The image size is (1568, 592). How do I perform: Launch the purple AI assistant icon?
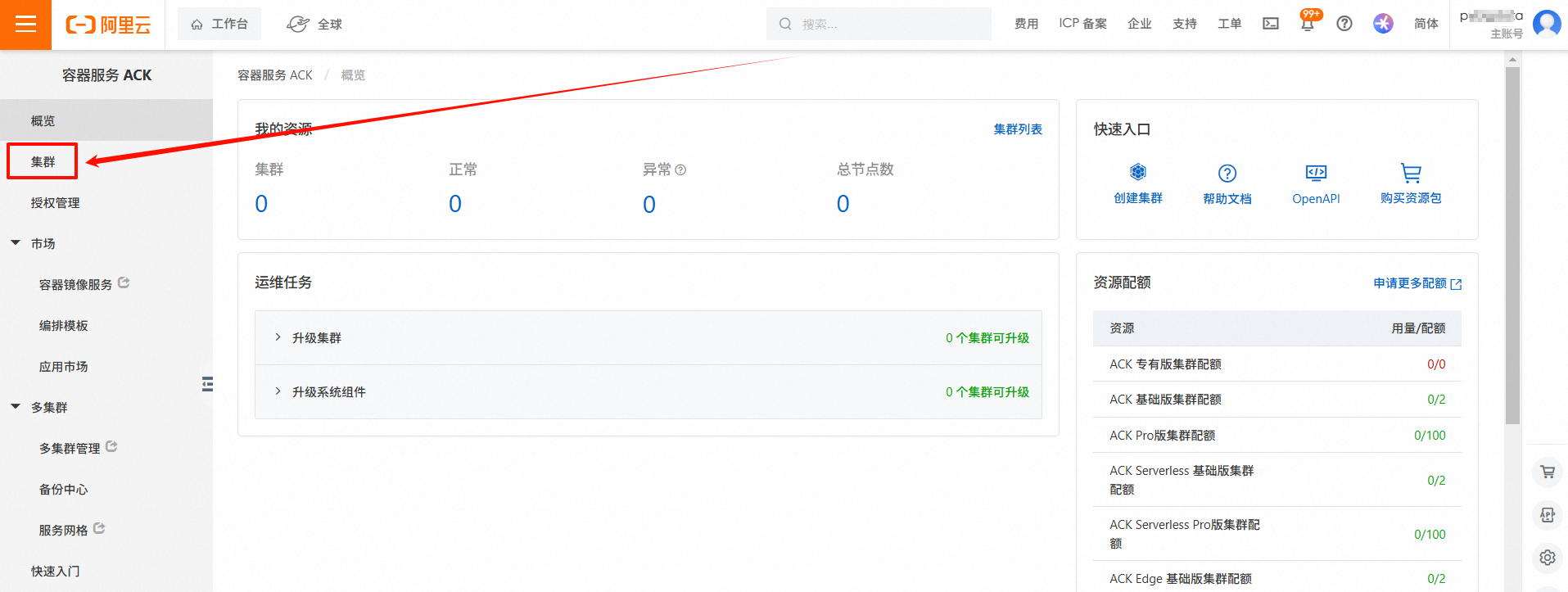(x=1384, y=24)
